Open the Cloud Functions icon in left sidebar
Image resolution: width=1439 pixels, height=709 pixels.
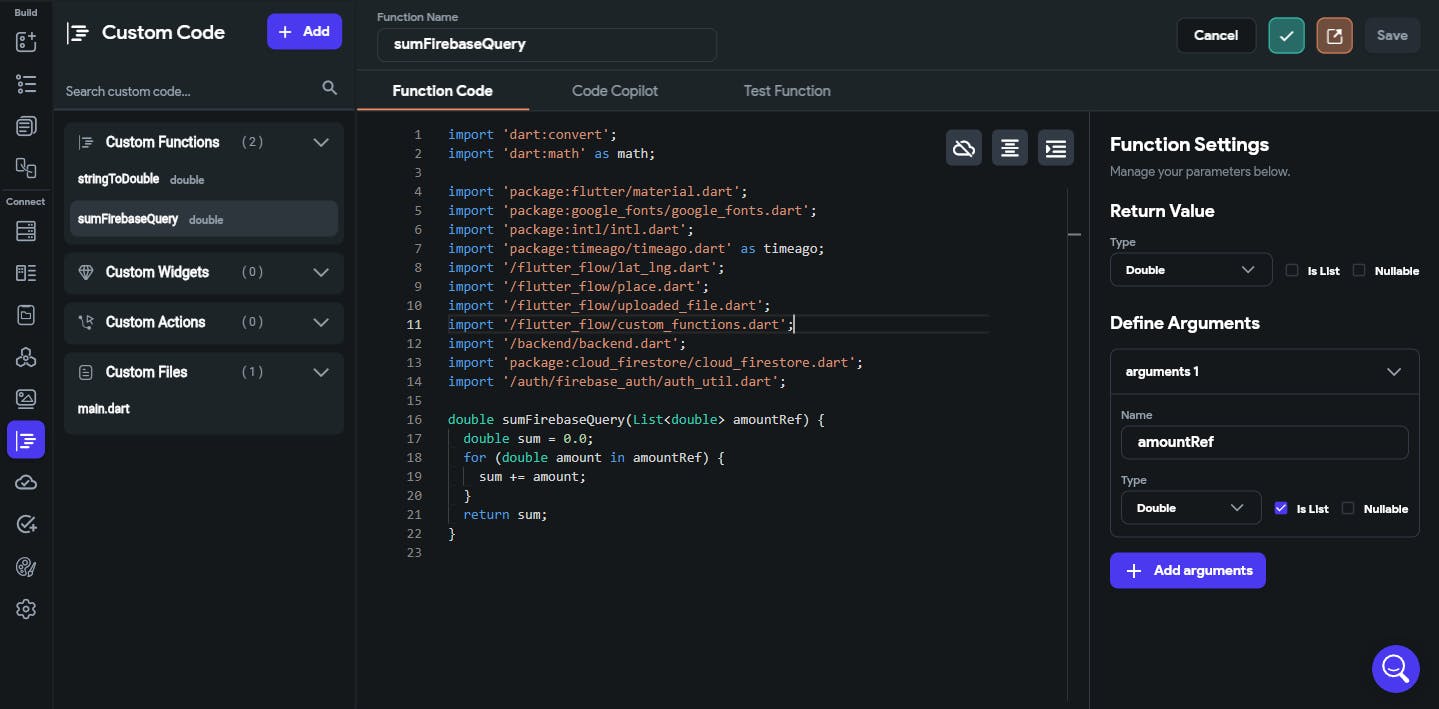tap(26, 483)
